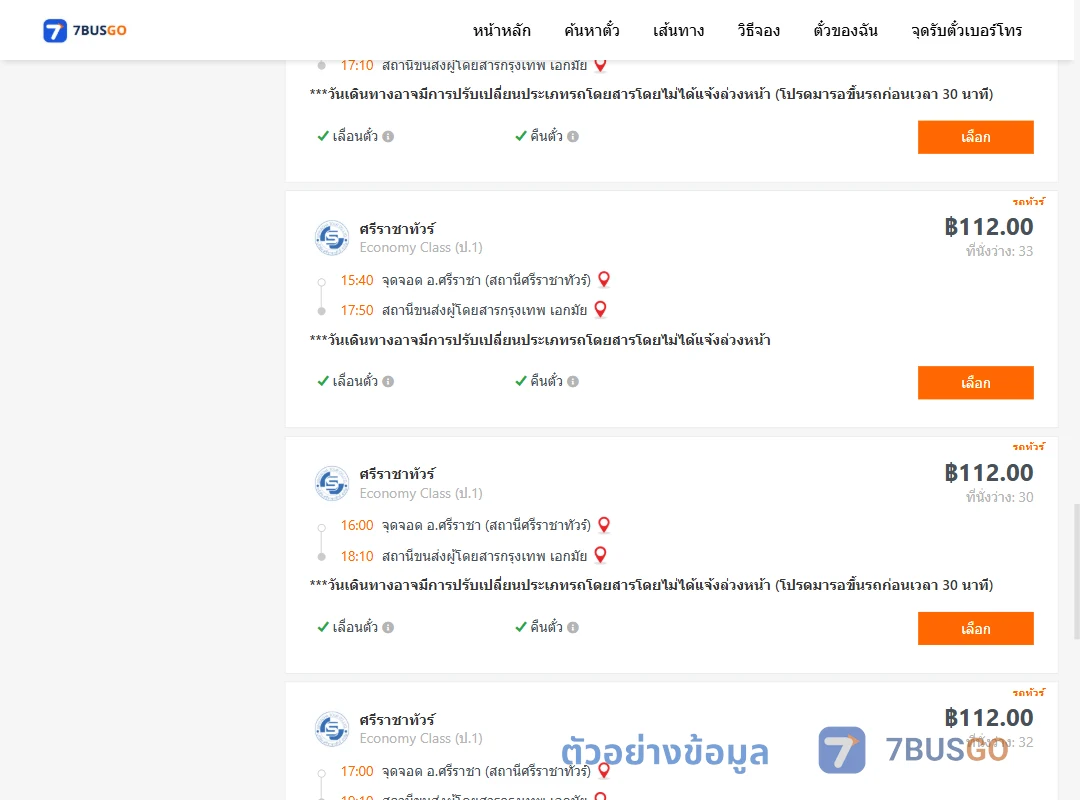Select the 15:40 departure trip with เลือก
Screen dimensions: 1080x800
(x=975, y=382)
